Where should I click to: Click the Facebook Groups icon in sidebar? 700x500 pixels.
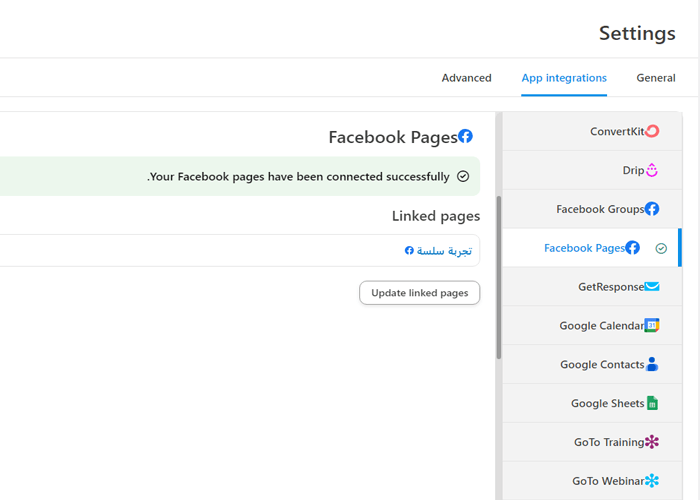point(652,209)
